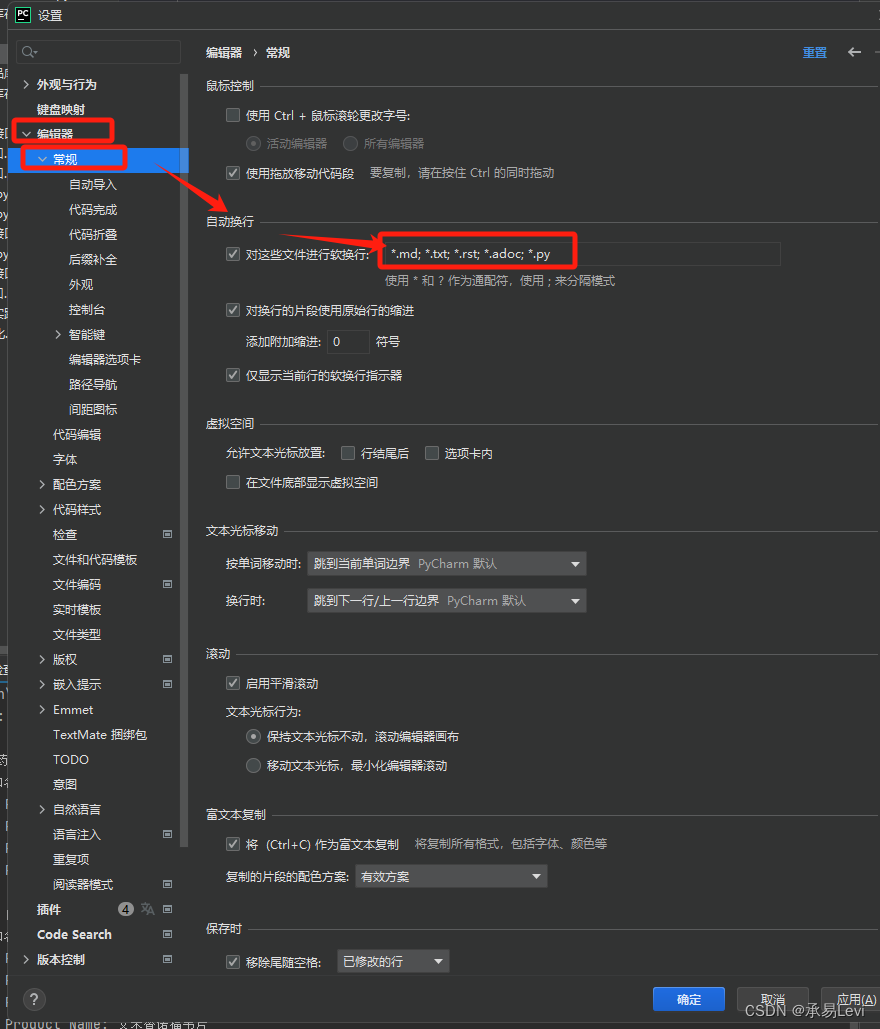Expand the 智能键 tree node
The height and width of the screenshot is (1029, 880).
pos(58,335)
